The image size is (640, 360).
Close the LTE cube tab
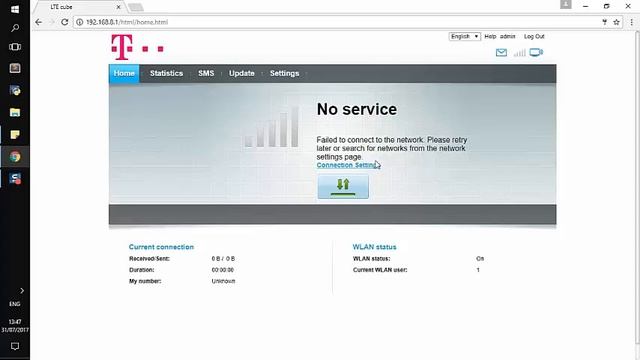(118, 7)
